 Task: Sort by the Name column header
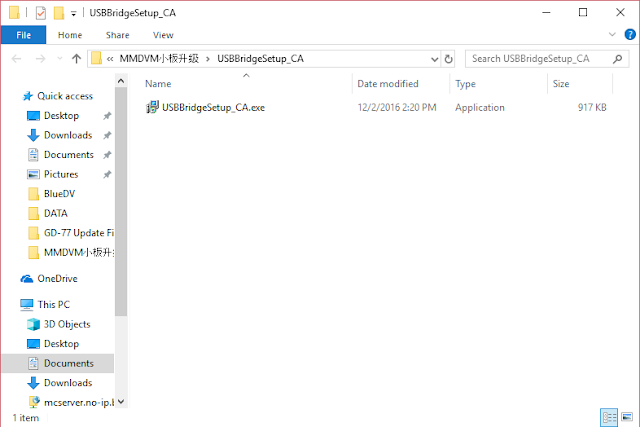158,84
